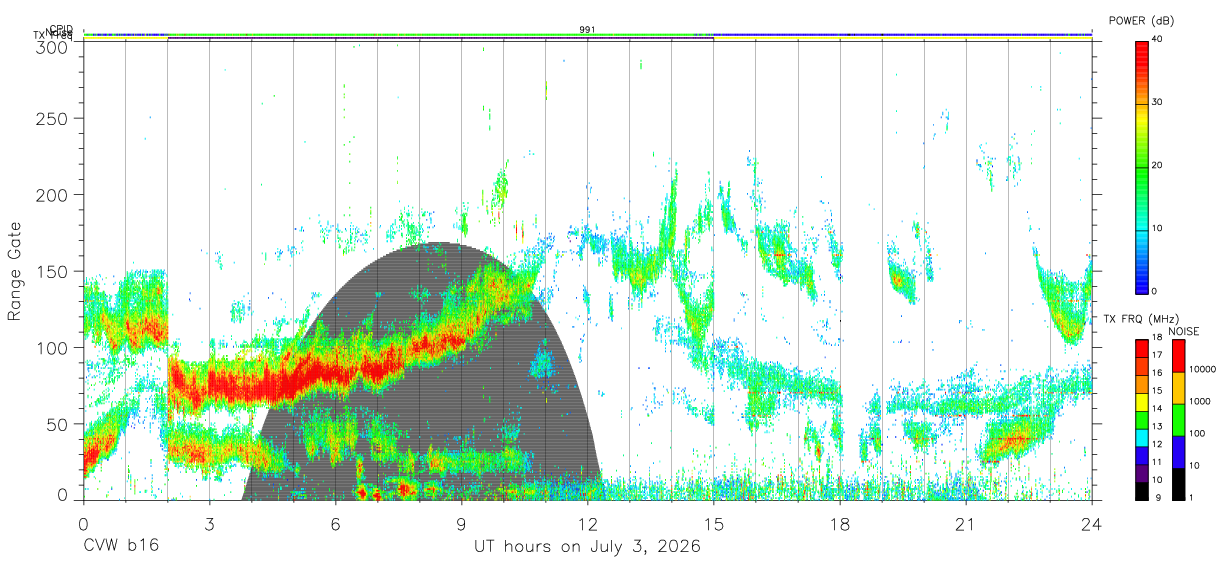Viewport: 1228px width, 567px height.
Task: Pick the black segment of the NOISE bar
Action: [1178, 484]
